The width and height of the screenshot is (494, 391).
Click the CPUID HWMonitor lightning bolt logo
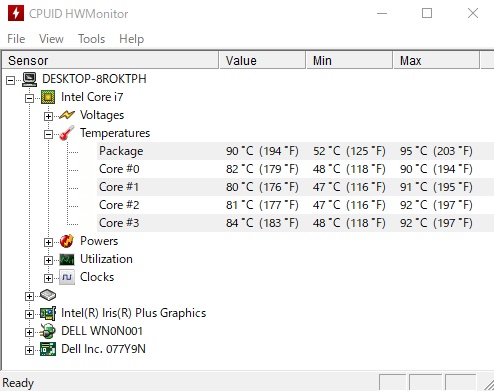coord(16,13)
